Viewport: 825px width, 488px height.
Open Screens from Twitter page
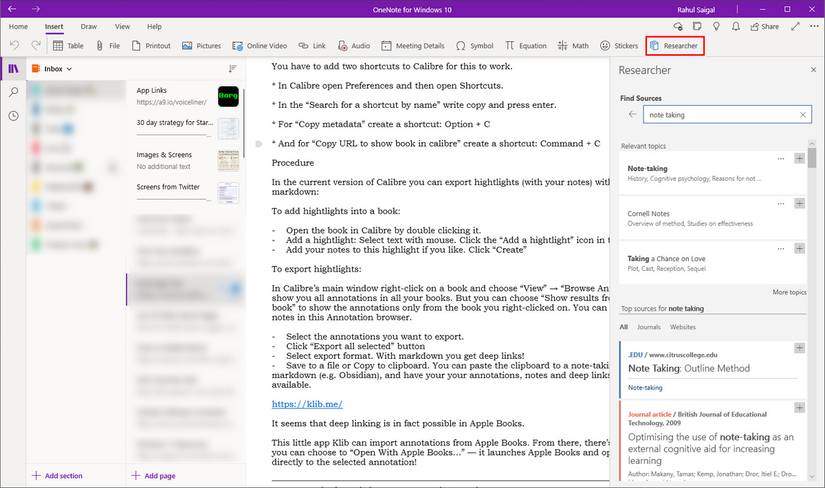click(x=186, y=192)
